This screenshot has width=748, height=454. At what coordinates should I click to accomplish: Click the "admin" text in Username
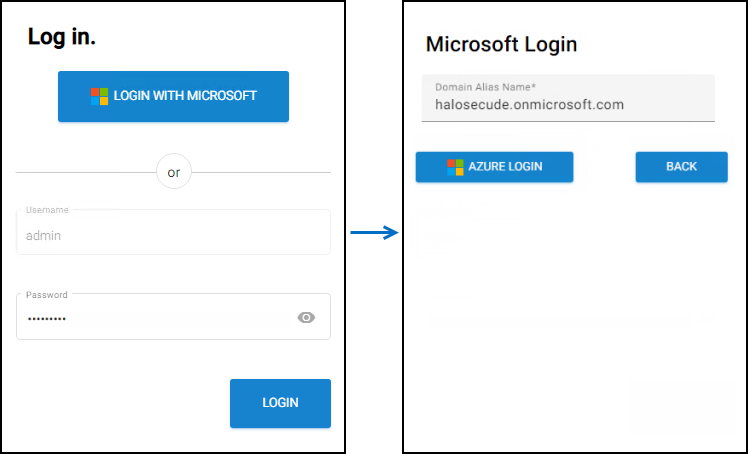[44, 236]
